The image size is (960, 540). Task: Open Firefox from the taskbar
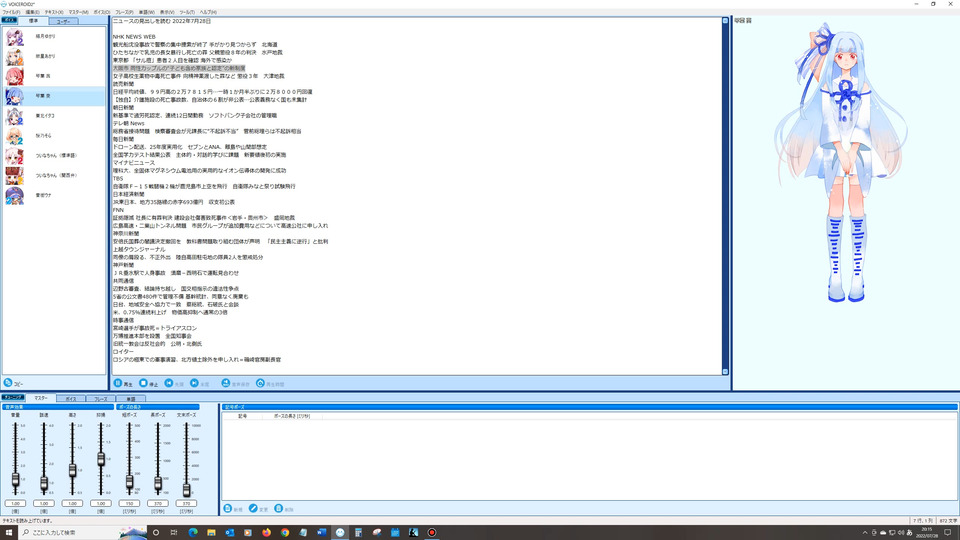[266, 533]
